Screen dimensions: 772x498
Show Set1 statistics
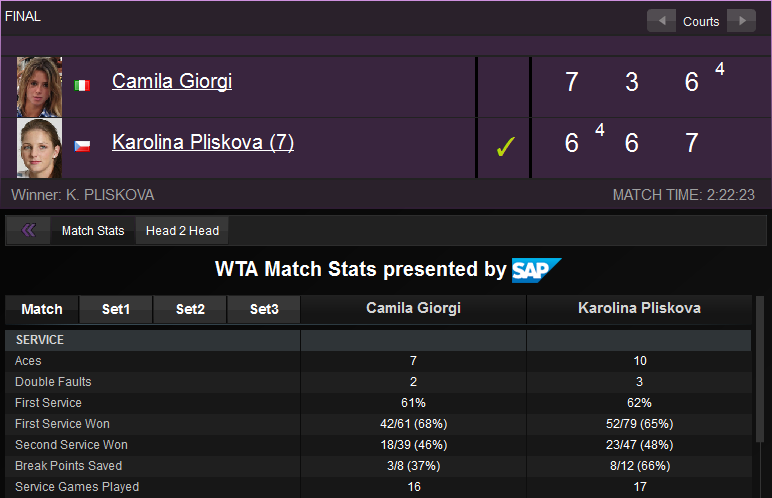[x=116, y=309]
